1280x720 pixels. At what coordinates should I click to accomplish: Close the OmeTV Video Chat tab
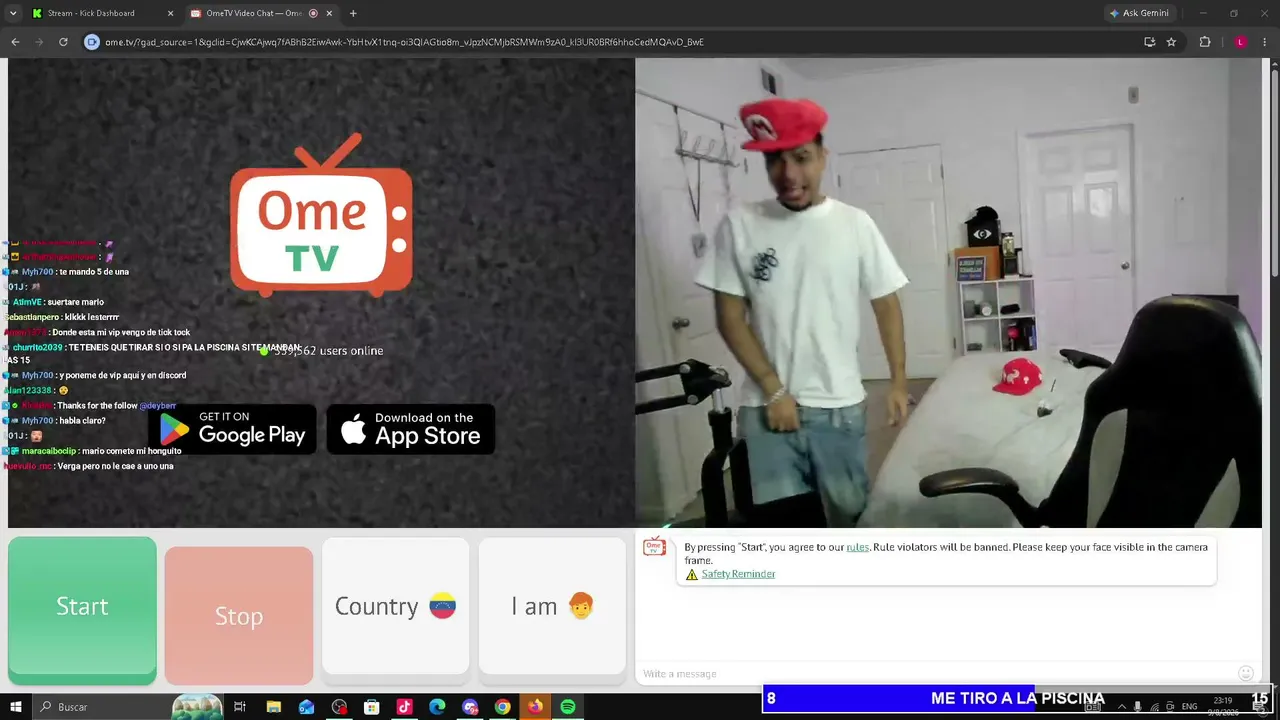pyautogui.click(x=330, y=13)
